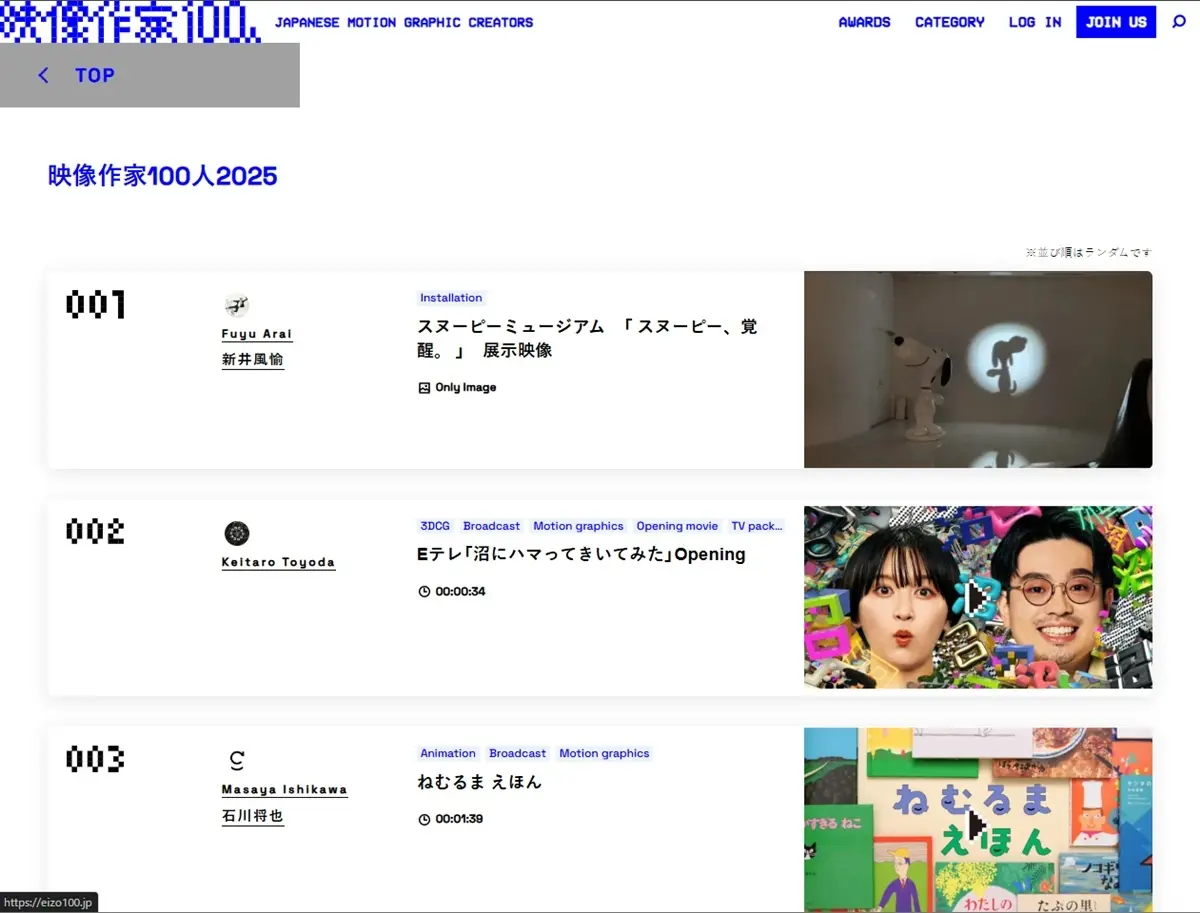Open the search with the magnifier icon
This screenshot has width=1200, height=913.
pos(1180,21)
